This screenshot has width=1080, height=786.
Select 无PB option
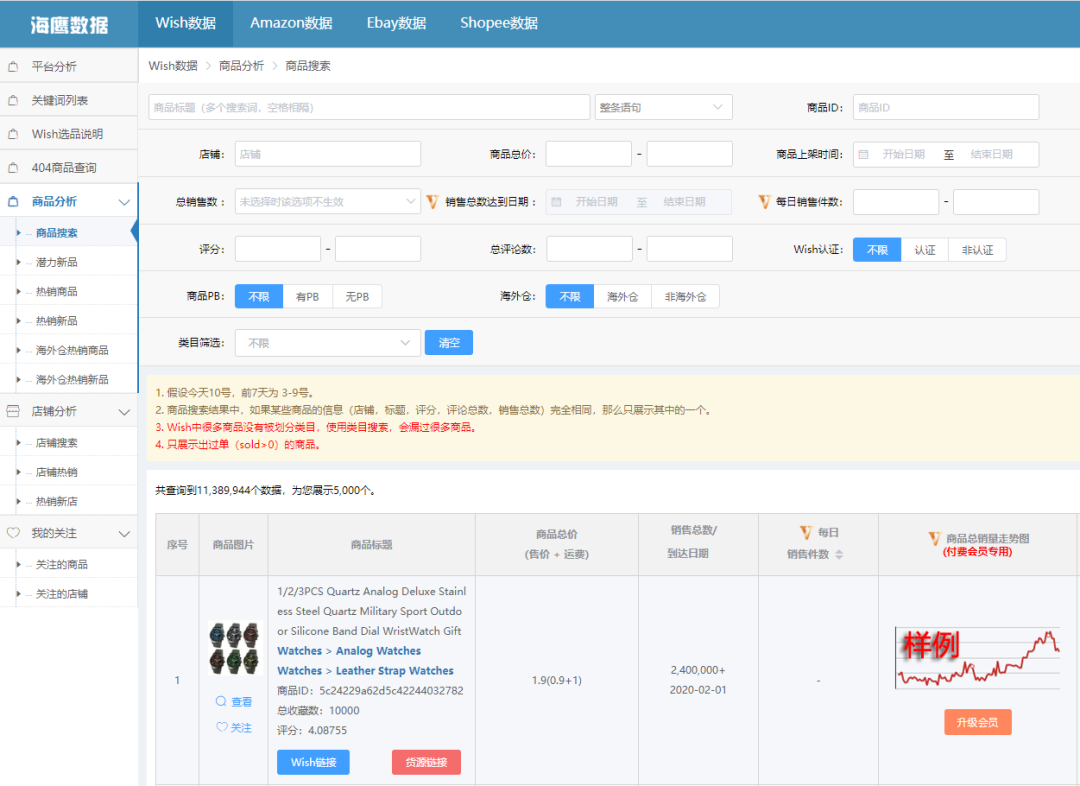357,296
